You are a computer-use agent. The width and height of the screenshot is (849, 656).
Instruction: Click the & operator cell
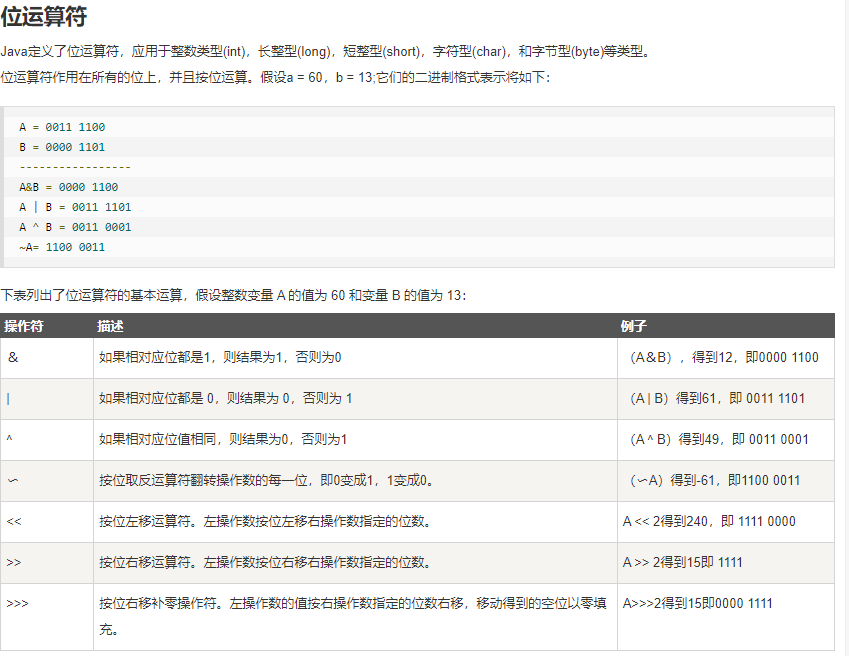pos(47,358)
